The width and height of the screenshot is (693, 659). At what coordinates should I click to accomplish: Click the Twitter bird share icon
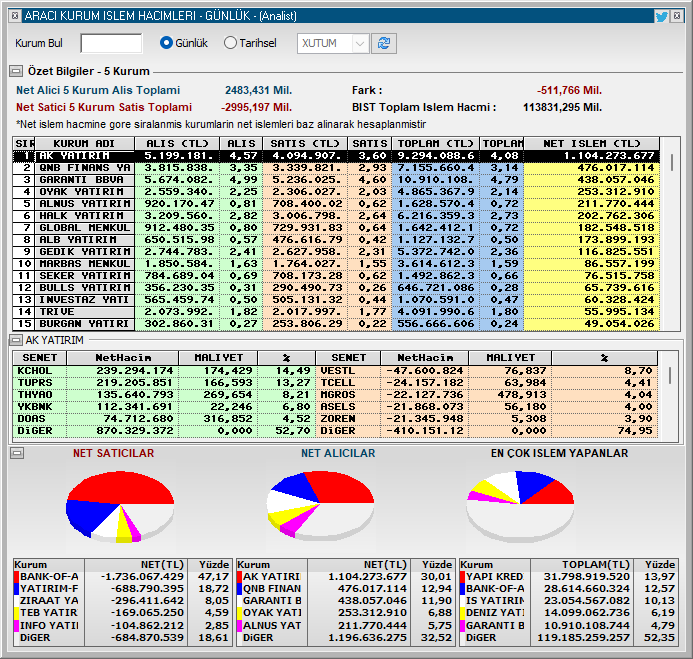tap(662, 16)
